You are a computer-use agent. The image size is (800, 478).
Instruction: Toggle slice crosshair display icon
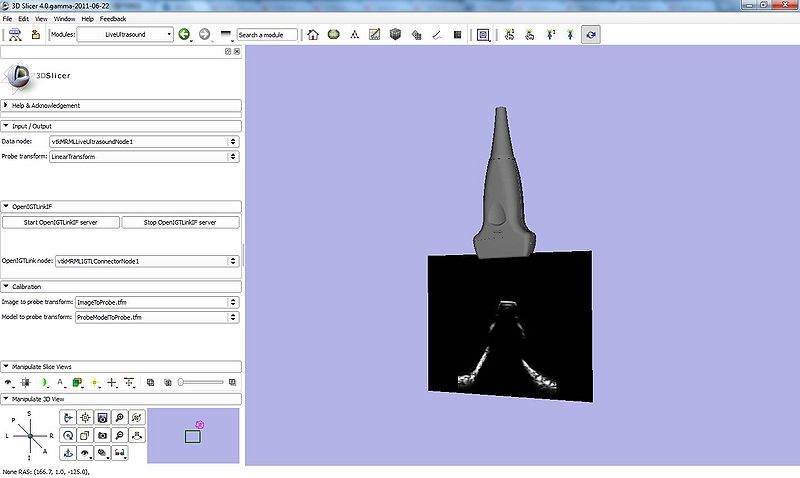click(111, 382)
